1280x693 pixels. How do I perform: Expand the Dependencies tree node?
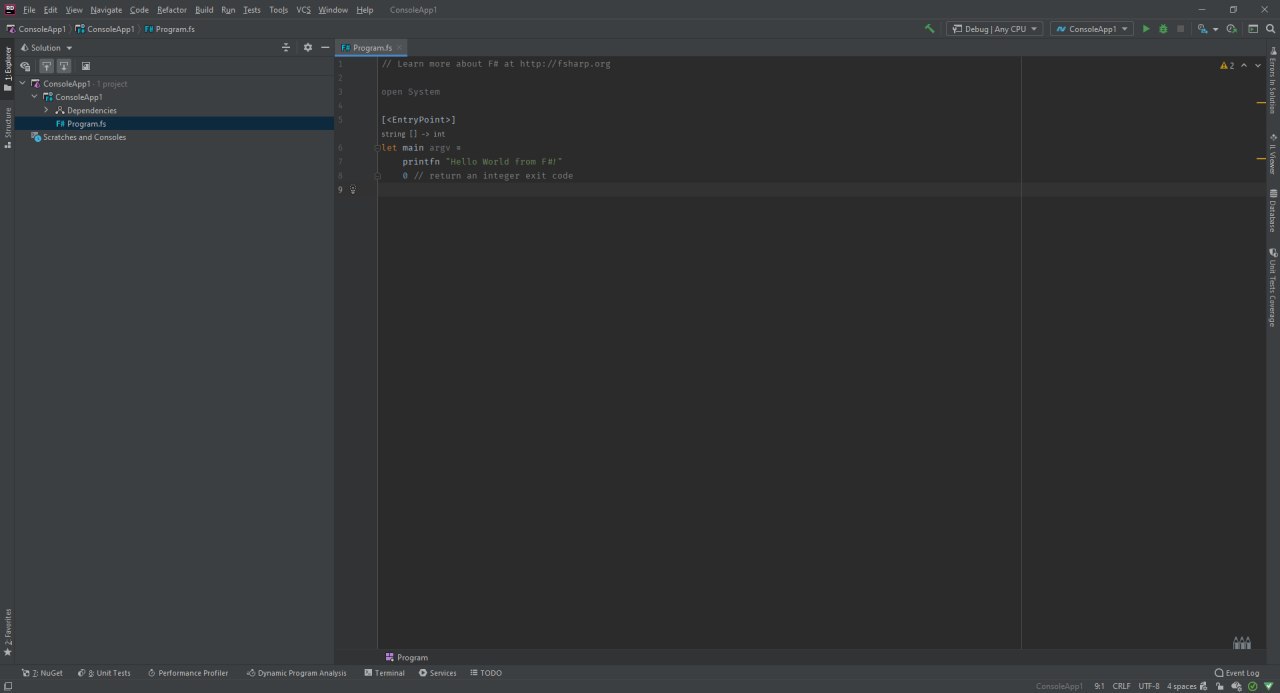[x=46, y=110]
